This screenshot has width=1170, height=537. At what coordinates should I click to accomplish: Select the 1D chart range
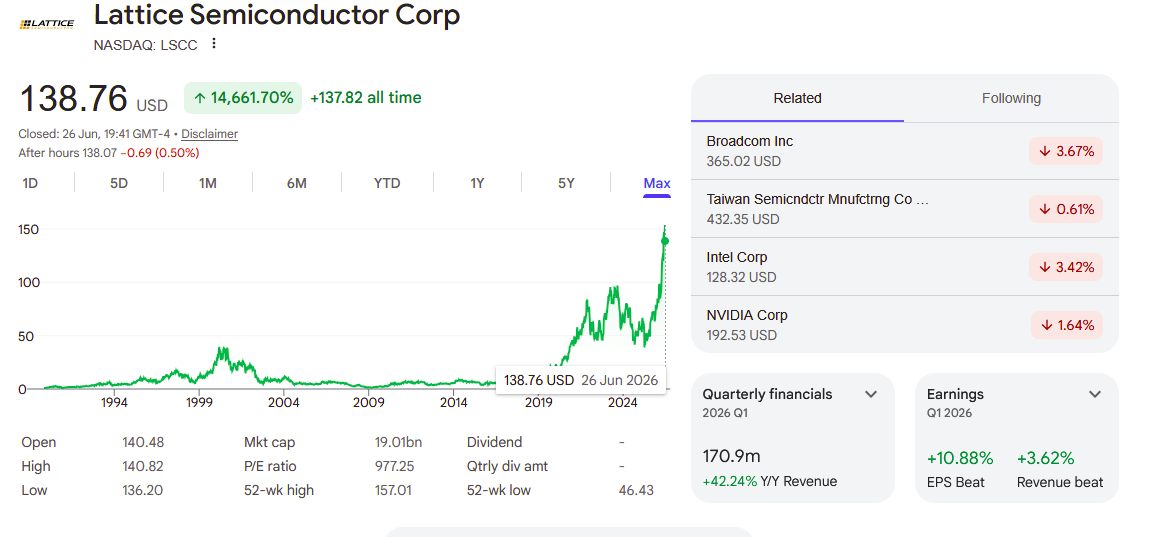[30, 183]
